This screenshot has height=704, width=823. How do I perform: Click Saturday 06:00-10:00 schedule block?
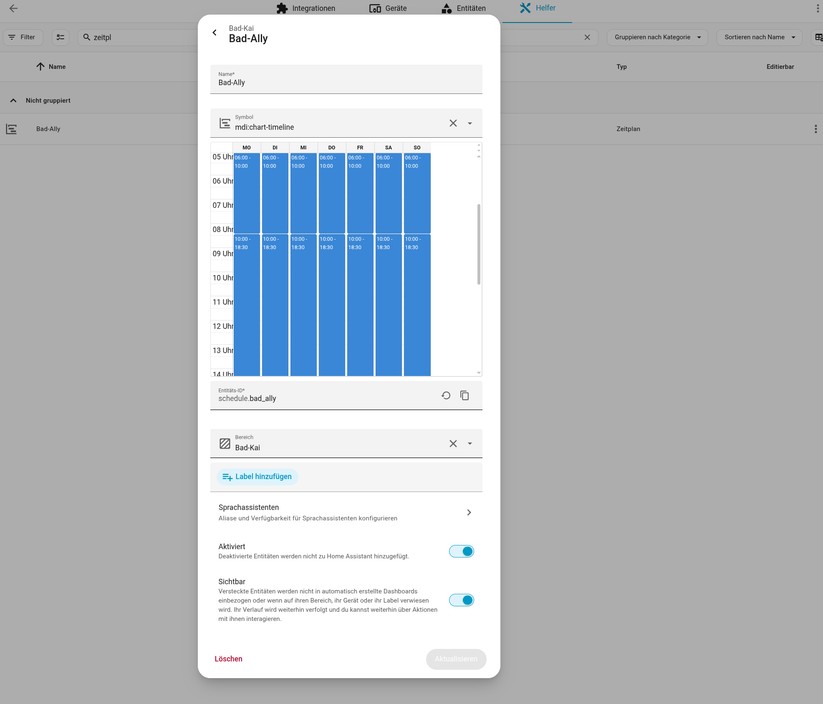tap(388, 193)
